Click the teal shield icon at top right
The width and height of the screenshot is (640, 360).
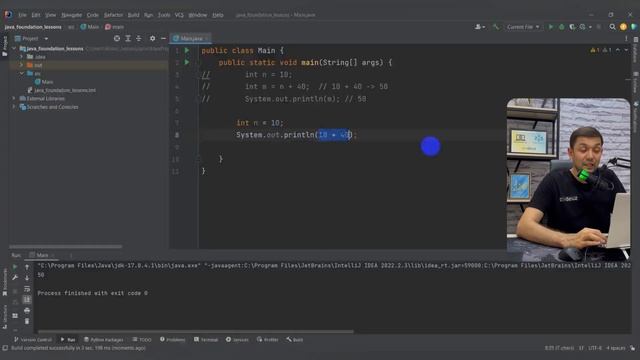pyautogui.click(x=633, y=27)
